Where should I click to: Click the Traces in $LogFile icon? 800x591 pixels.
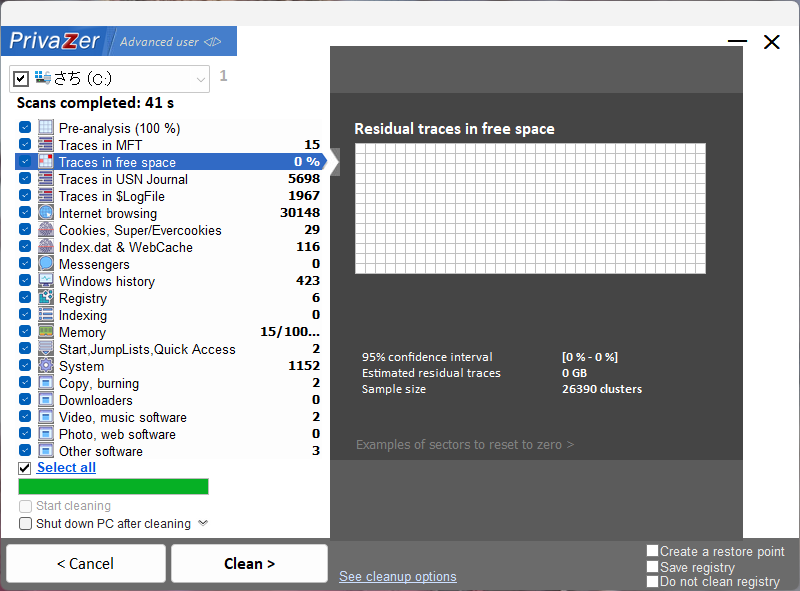(x=46, y=195)
